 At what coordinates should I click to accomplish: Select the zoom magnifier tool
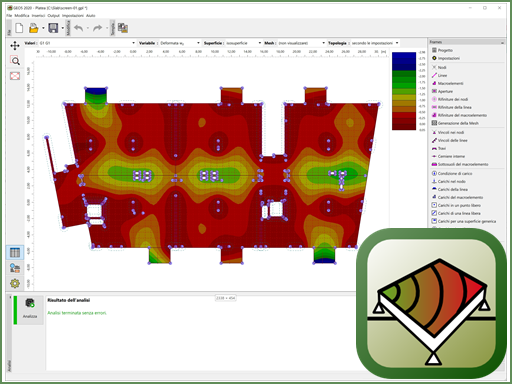pyautogui.click(x=15, y=61)
